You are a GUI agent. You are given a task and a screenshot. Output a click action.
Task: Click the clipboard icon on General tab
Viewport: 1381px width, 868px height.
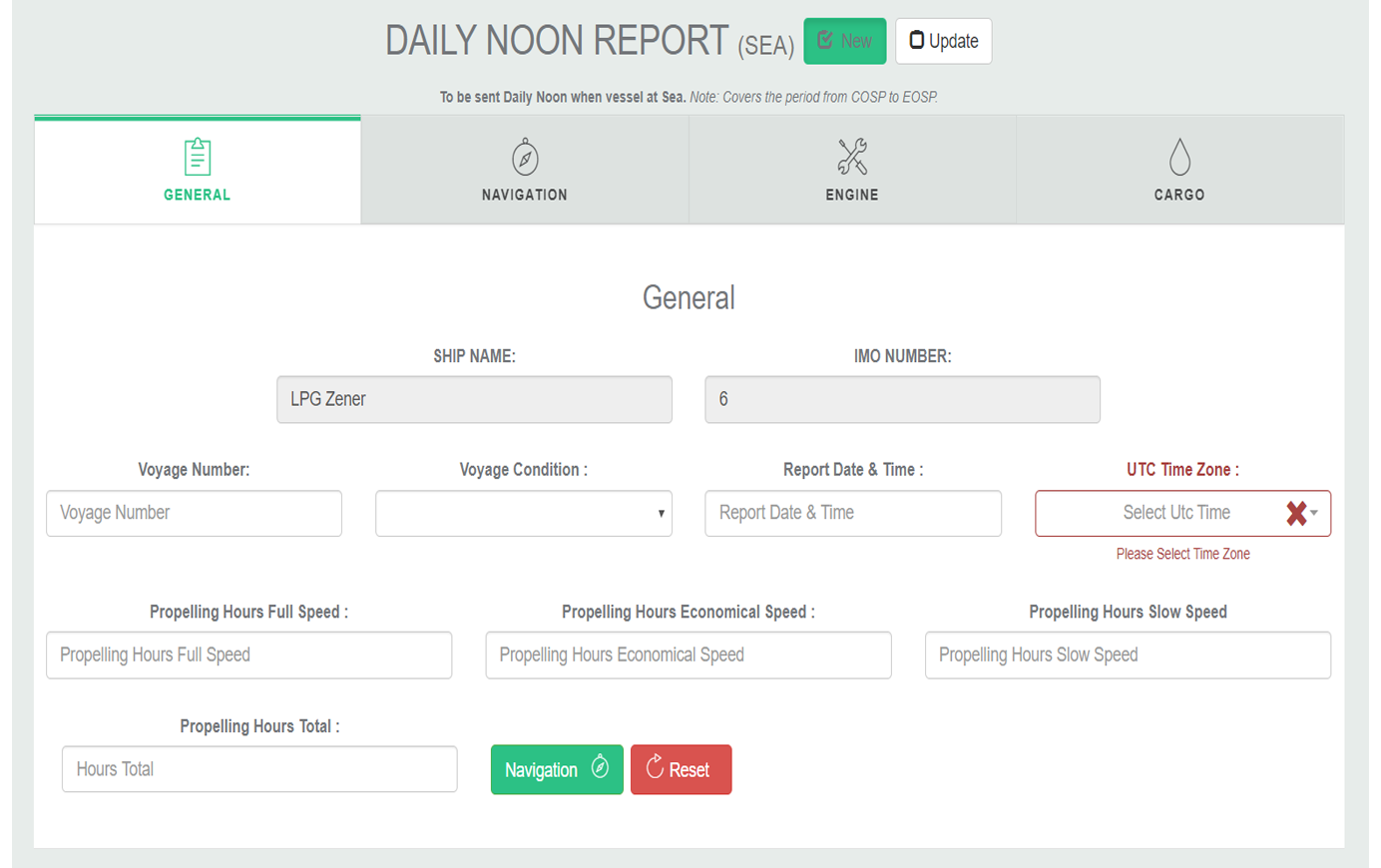click(x=198, y=157)
